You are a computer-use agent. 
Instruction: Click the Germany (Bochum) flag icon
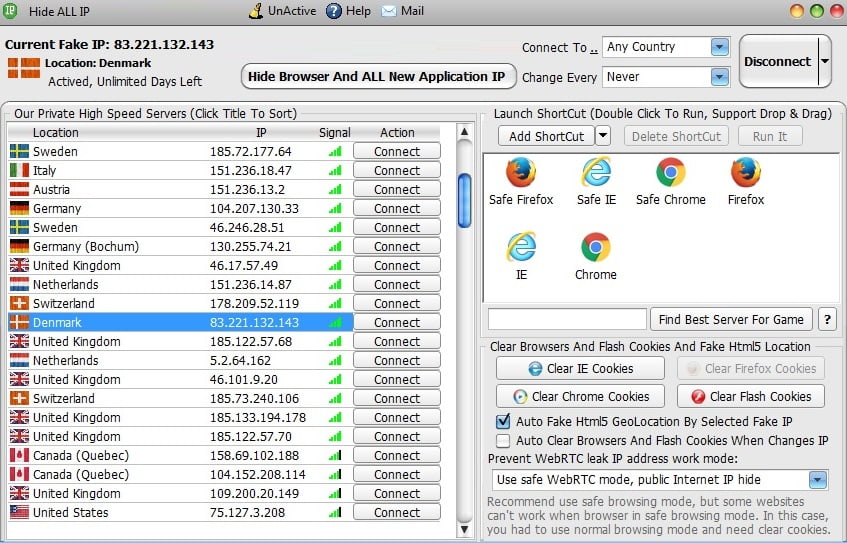[x=19, y=246]
